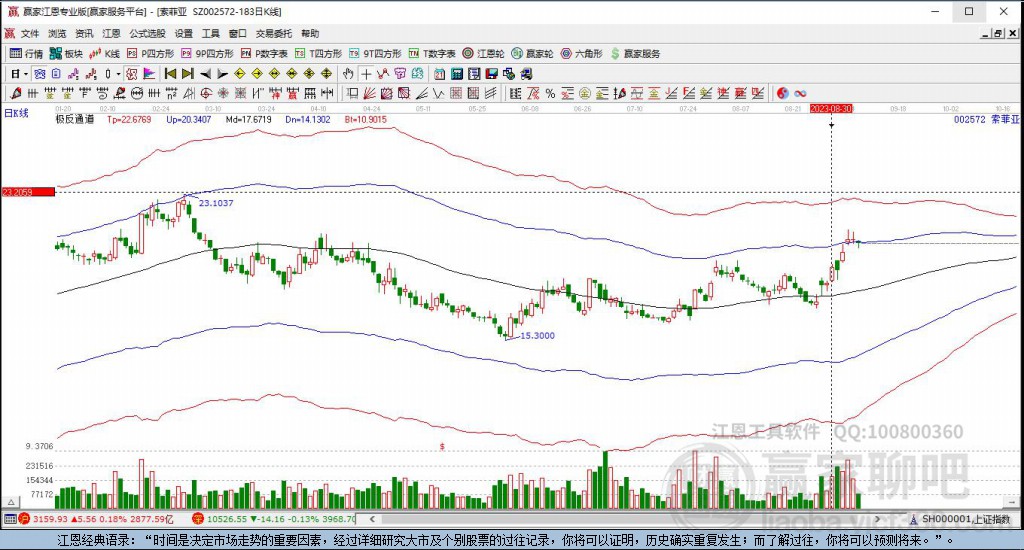Screen dimensions: 1024x550
Task: Open the calculator icon
Action: [x=456, y=74]
